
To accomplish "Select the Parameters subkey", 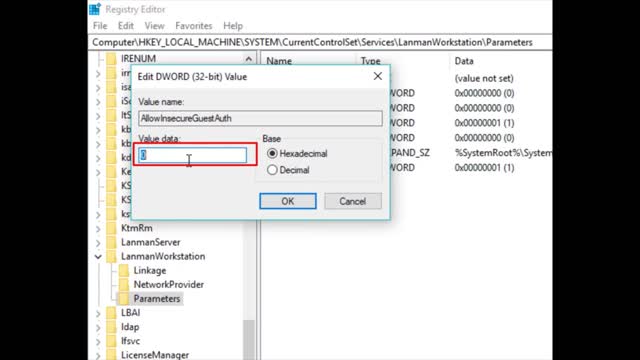I will point(157,299).
